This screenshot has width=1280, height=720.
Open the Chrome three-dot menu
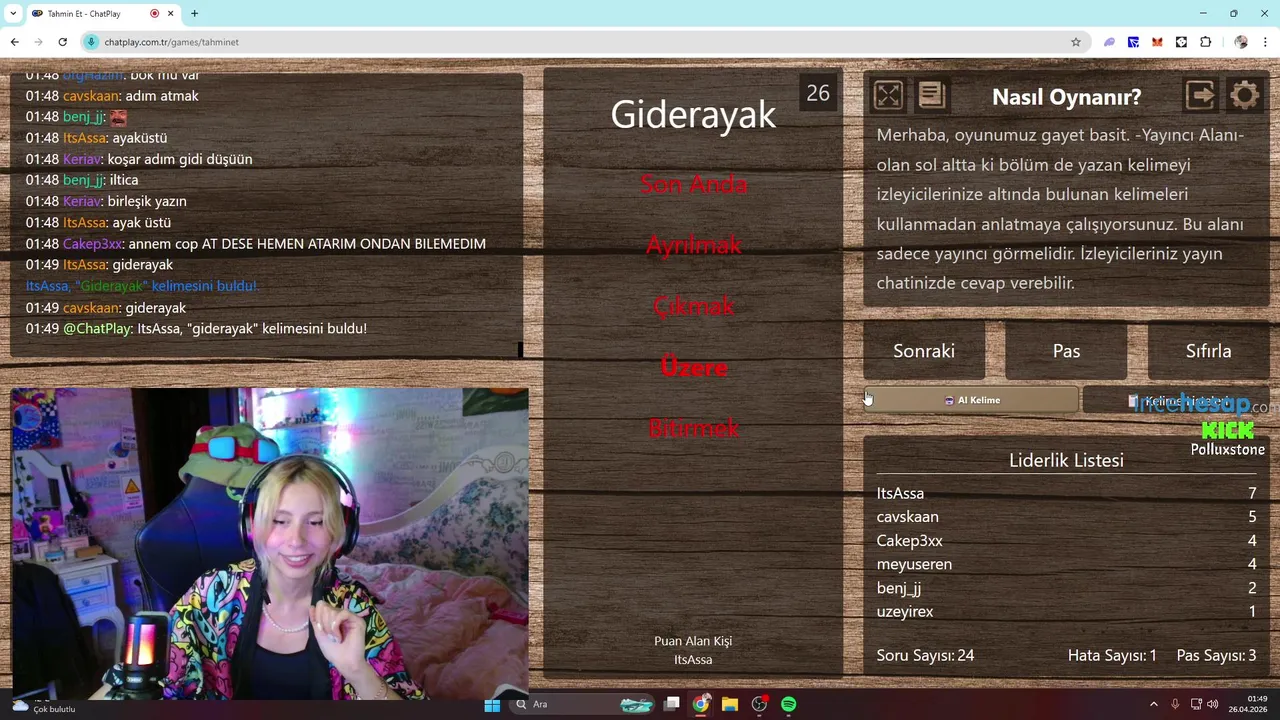tap(1266, 42)
